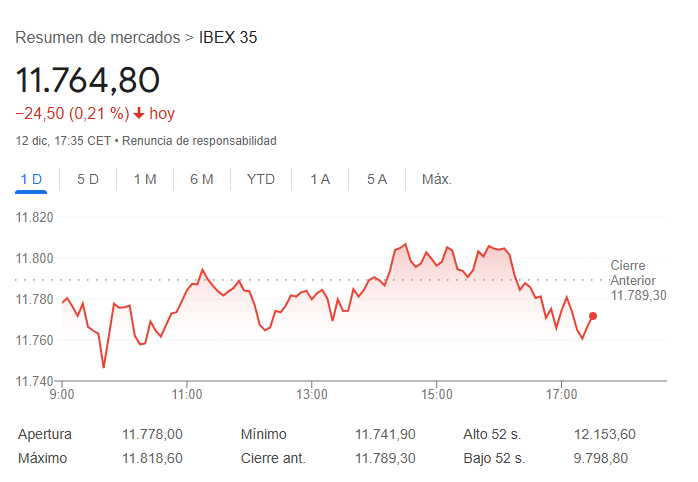The height and width of the screenshot is (482, 698).
Task: Click the red down arrow icon
Action: tap(139, 114)
